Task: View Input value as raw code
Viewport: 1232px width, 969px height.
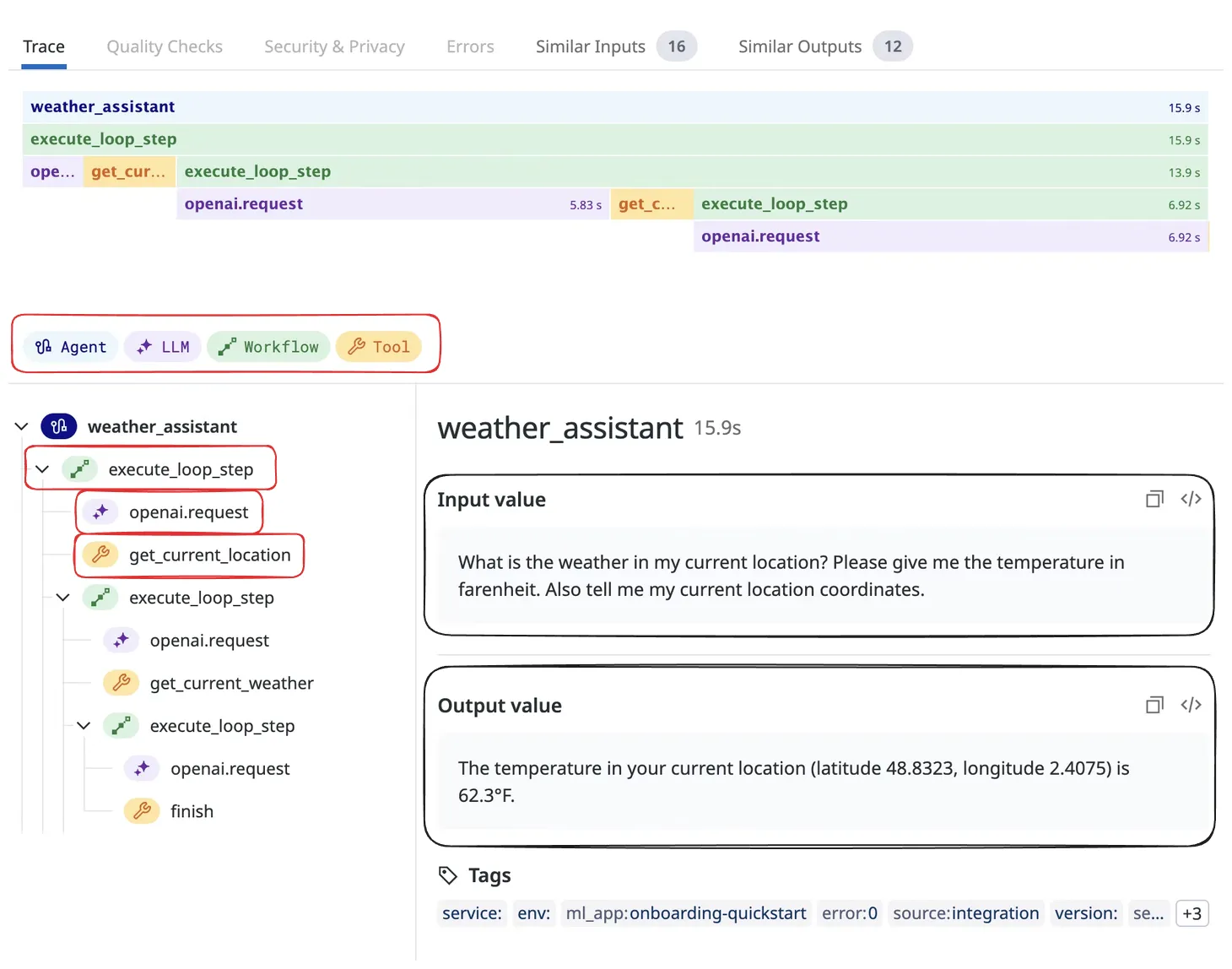Action: [1191, 499]
